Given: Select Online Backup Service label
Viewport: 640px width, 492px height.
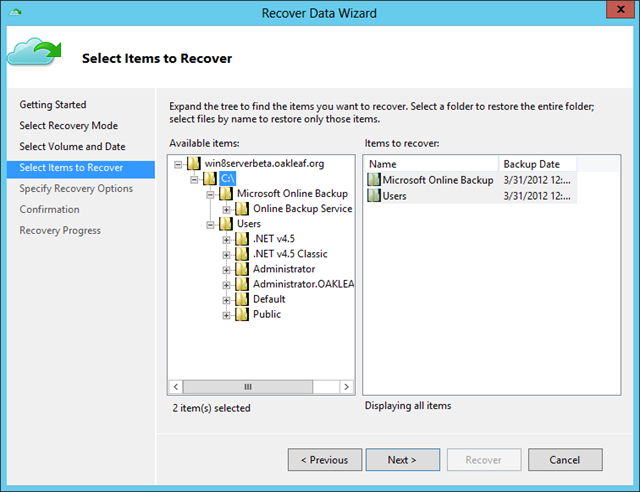Looking at the screenshot, I should coord(302,209).
